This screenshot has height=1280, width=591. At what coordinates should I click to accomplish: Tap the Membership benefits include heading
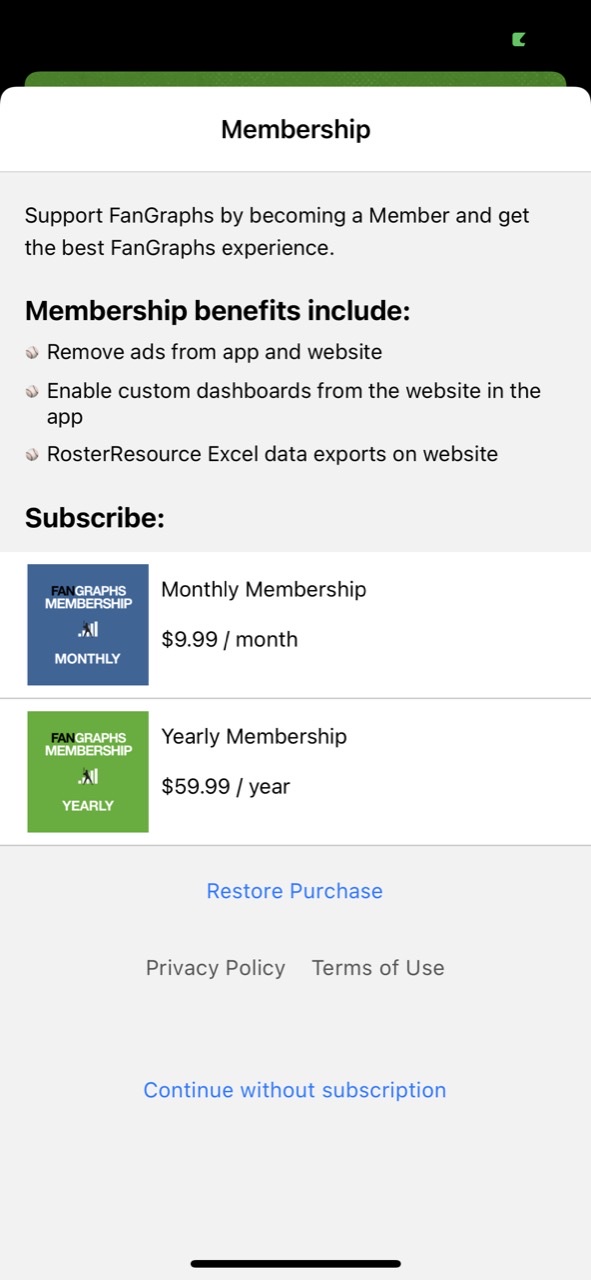tap(218, 311)
